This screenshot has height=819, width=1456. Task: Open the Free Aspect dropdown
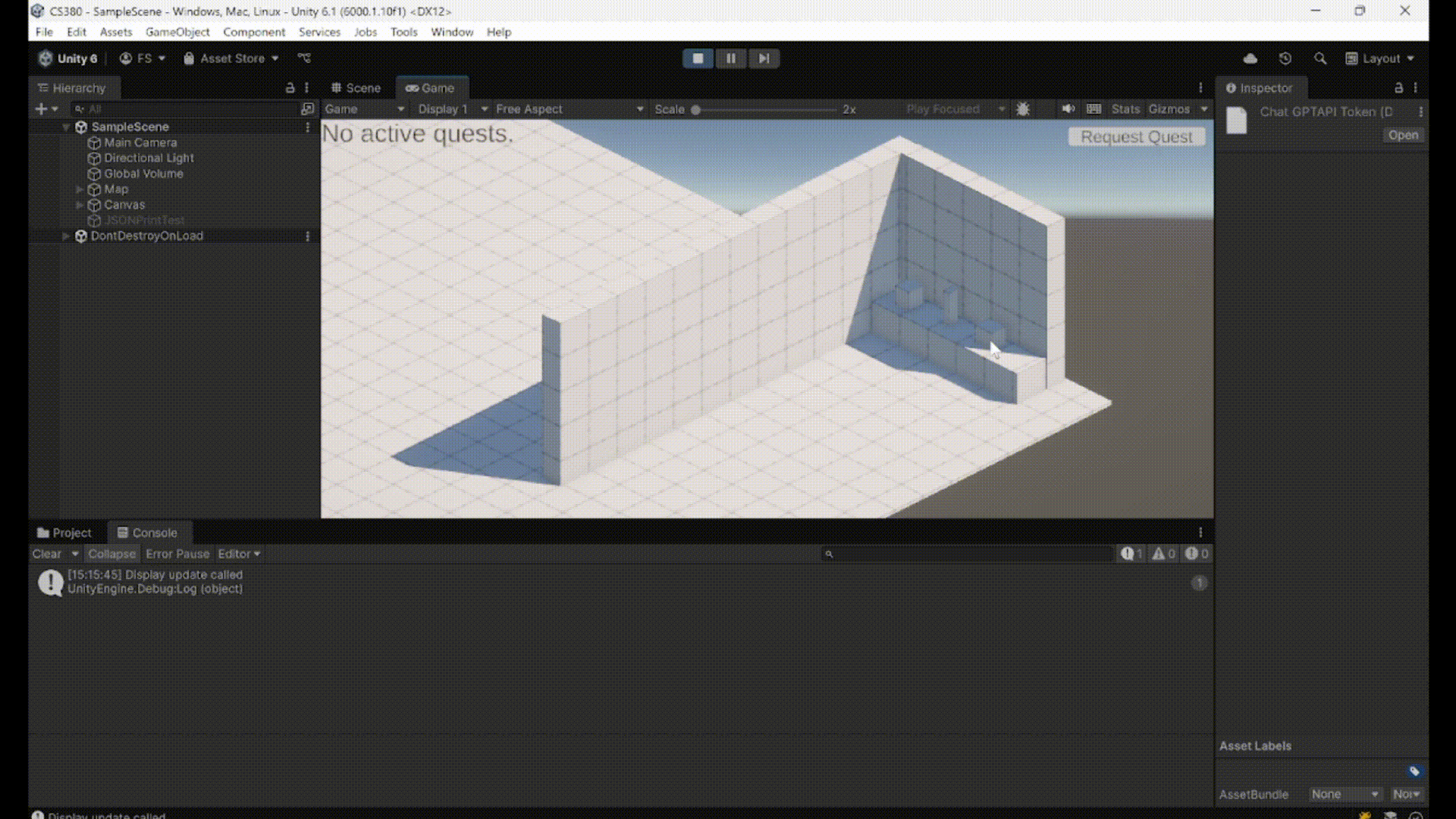click(569, 109)
